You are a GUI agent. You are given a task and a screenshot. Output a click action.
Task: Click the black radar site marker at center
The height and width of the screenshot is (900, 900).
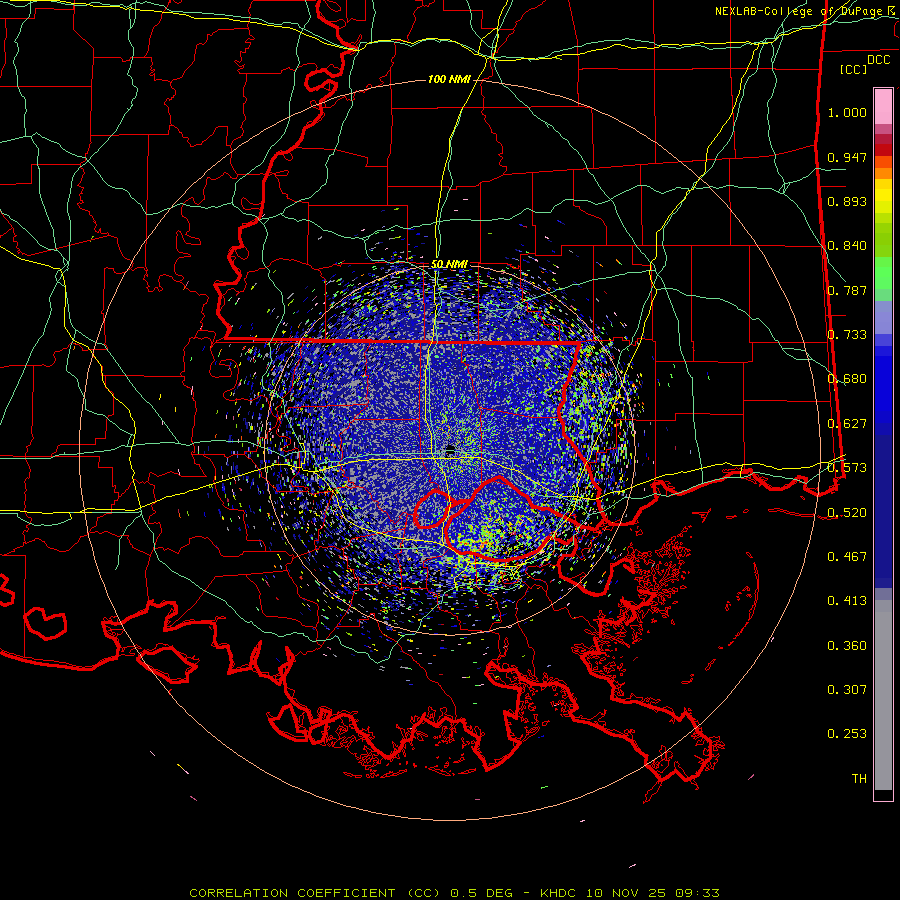tap(450, 449)
